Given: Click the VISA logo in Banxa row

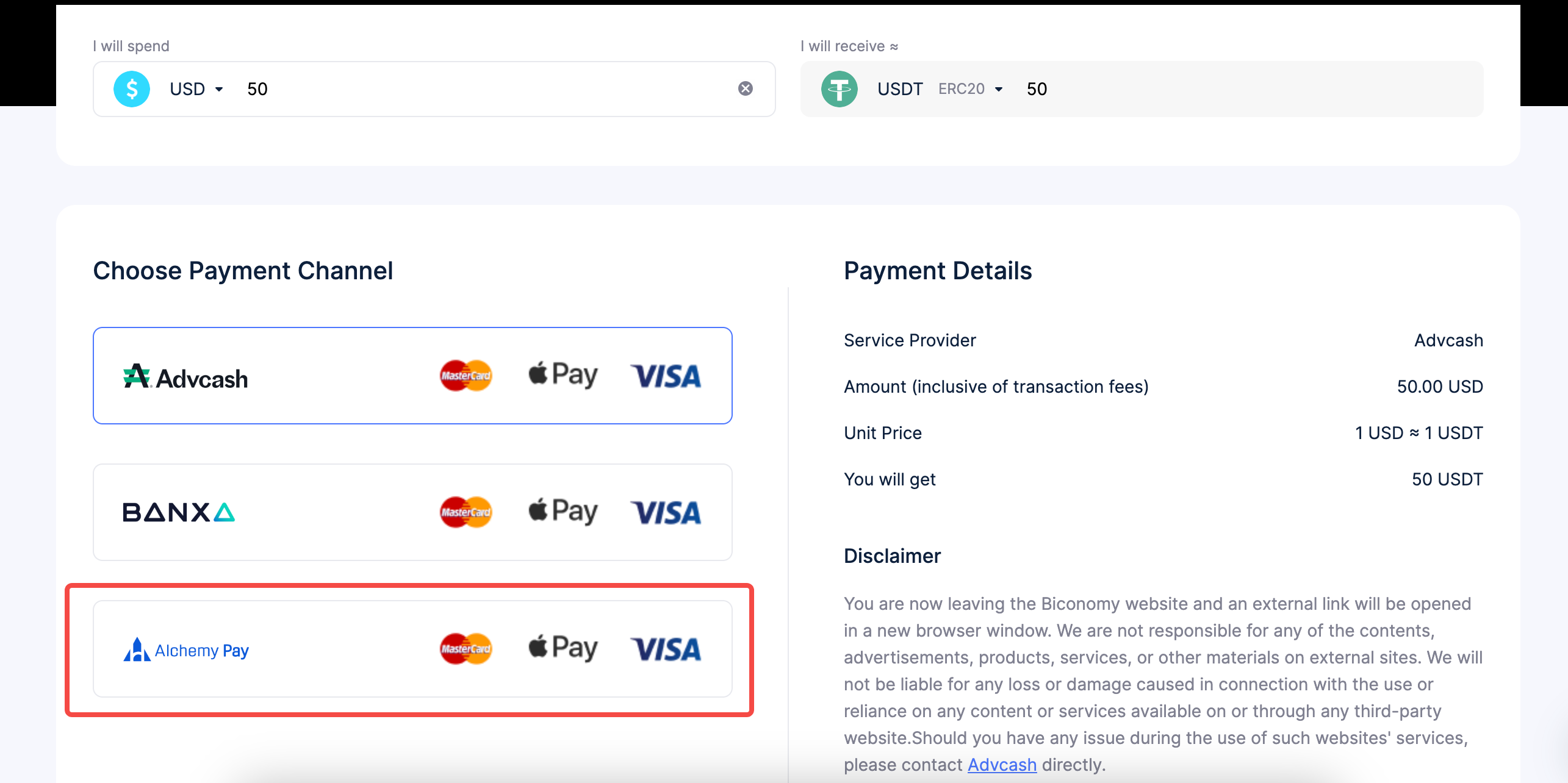Looking at the screenshot, I should click(x=666, y=513).
